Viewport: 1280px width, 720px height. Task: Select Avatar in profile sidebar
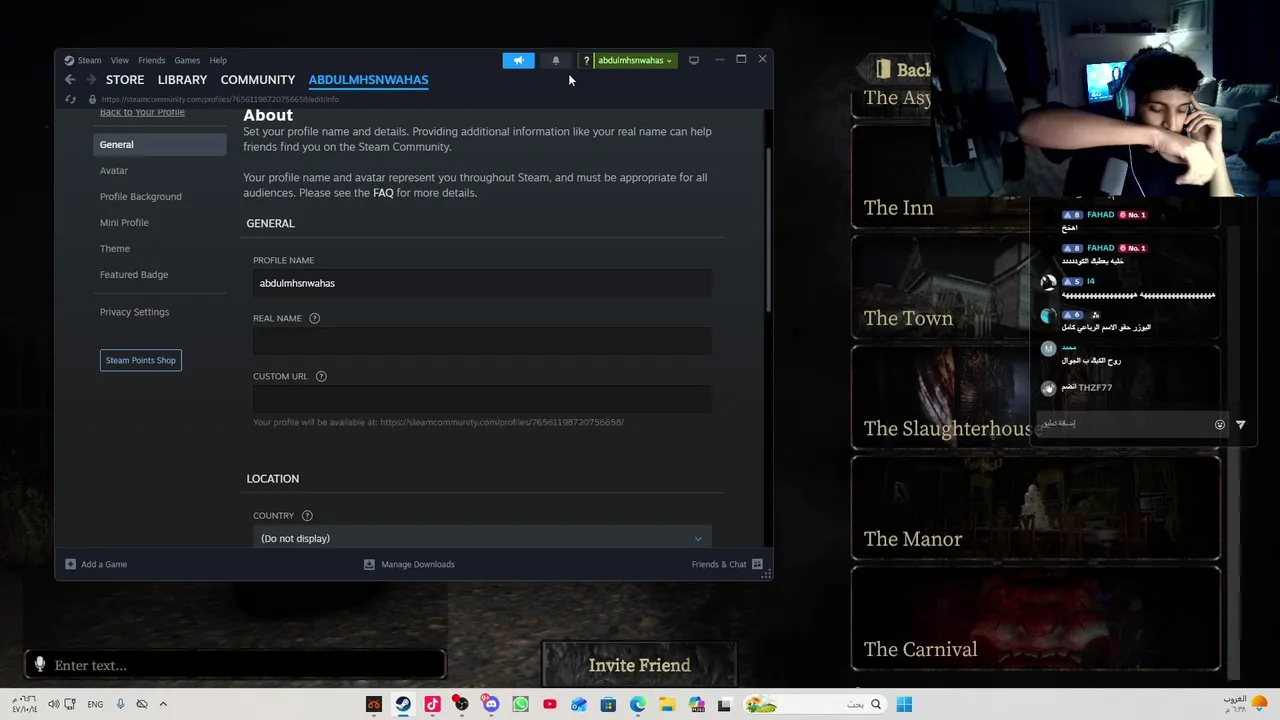[x=114, y=170]
